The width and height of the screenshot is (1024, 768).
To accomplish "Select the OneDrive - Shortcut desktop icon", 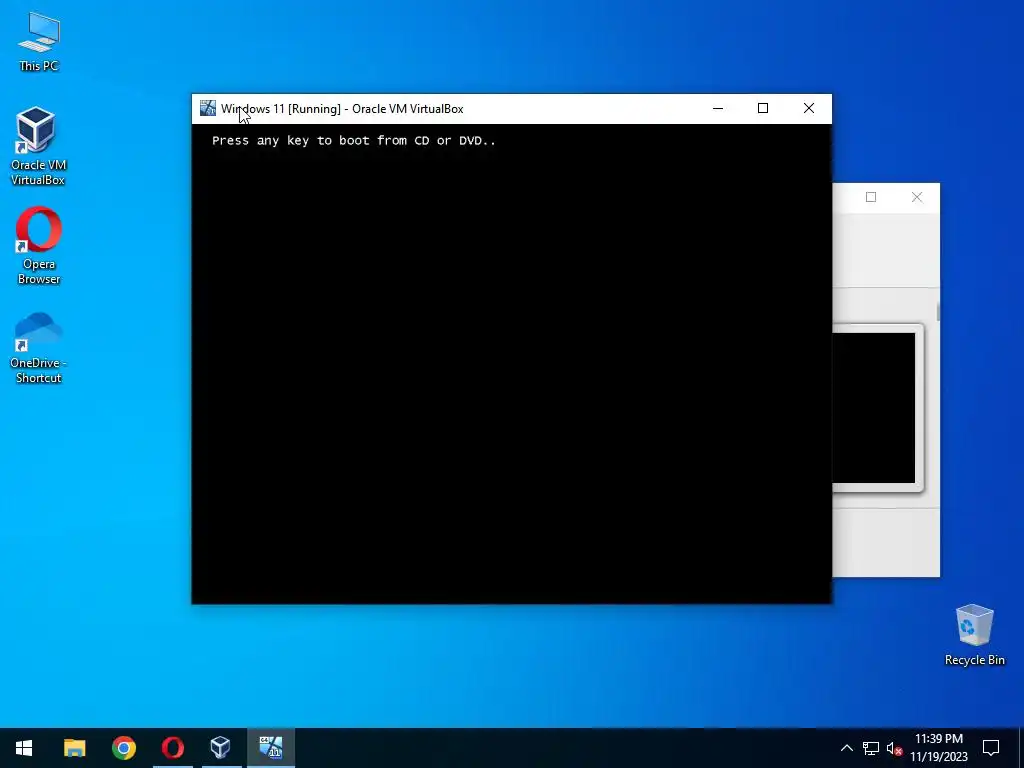I will point(38,347).
